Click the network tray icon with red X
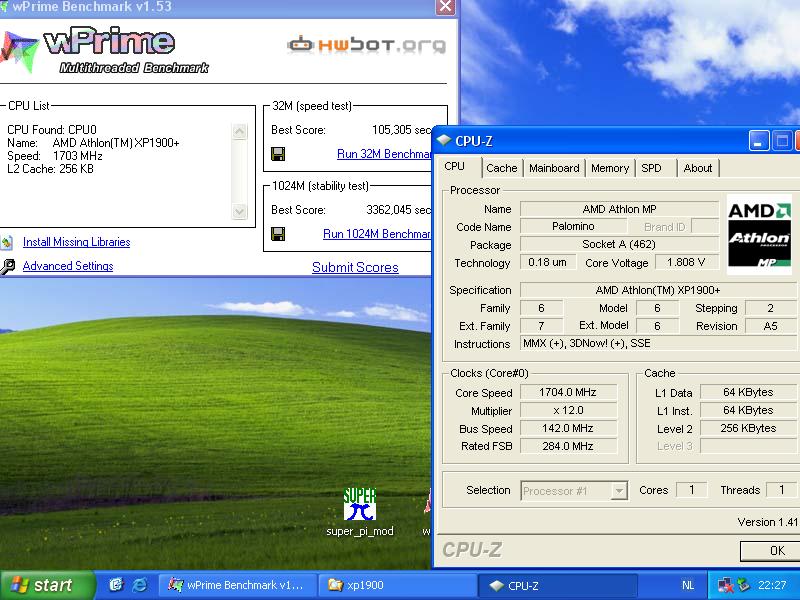This screenshot has width=800, height=600. tap(725, 585)
